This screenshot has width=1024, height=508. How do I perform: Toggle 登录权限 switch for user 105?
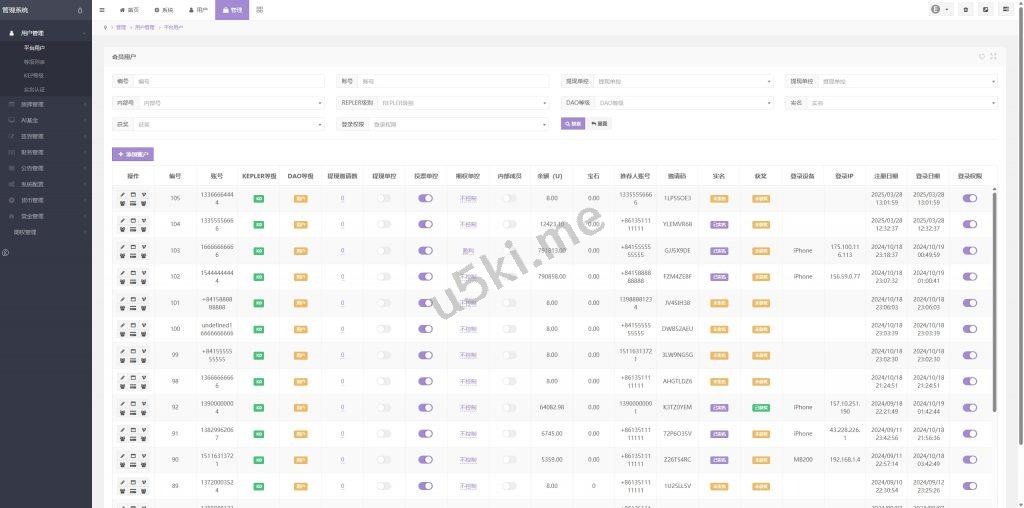969,198
